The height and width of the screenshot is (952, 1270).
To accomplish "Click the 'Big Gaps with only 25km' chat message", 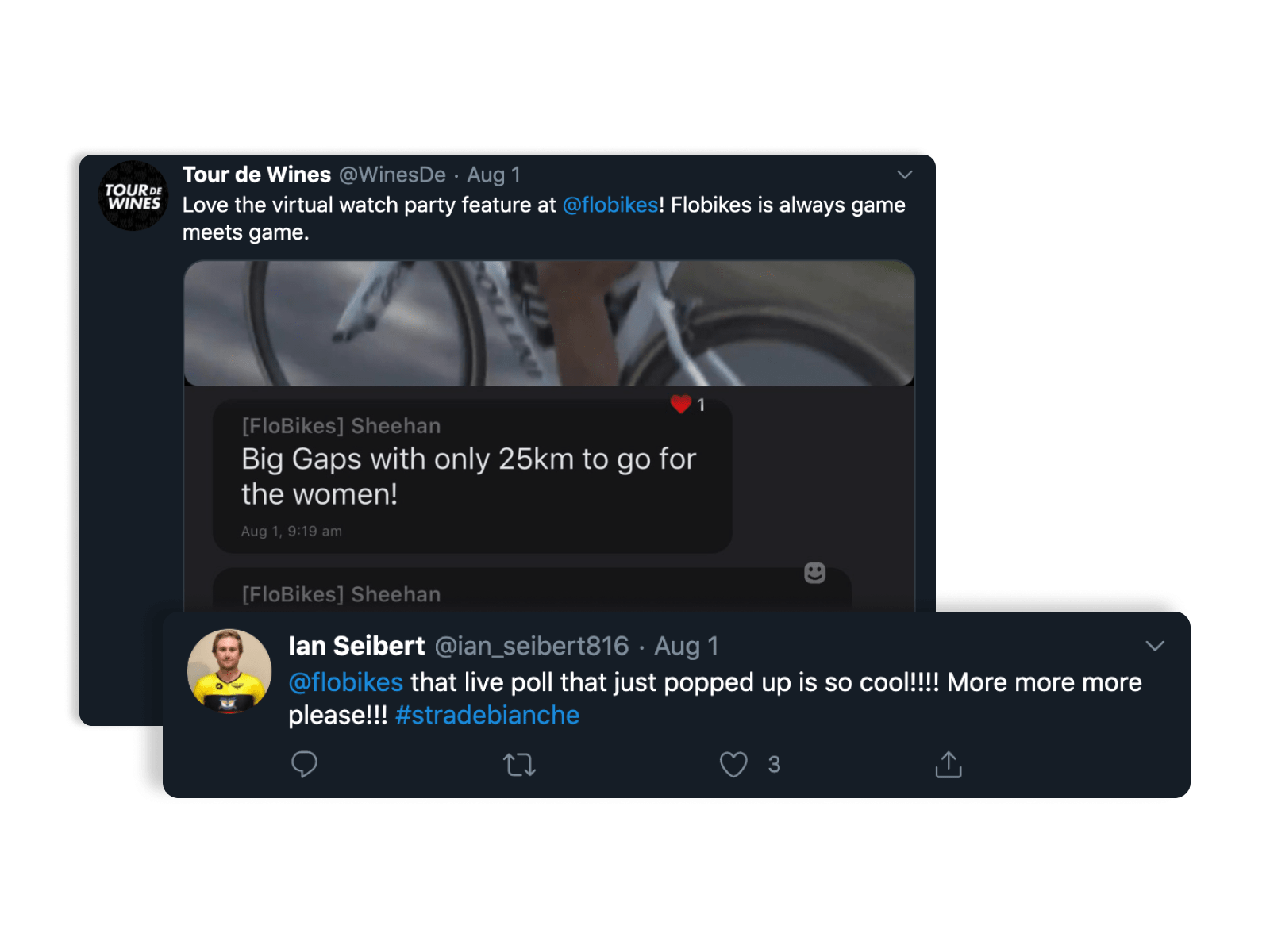I will click(x=472, y=476).
